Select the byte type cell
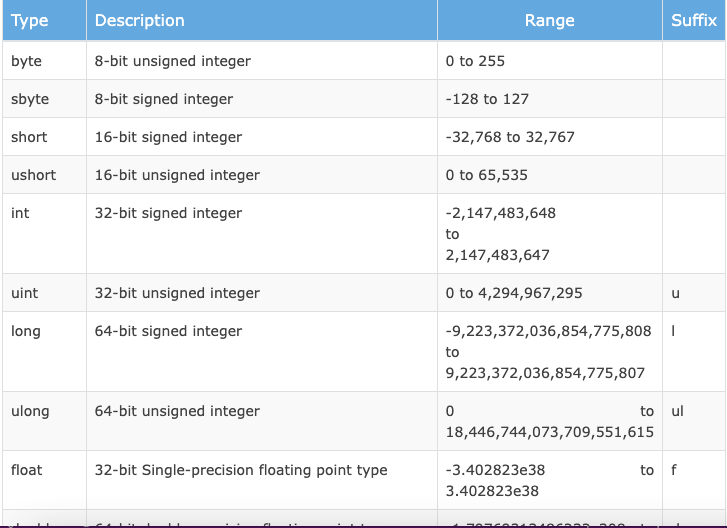 27,61
